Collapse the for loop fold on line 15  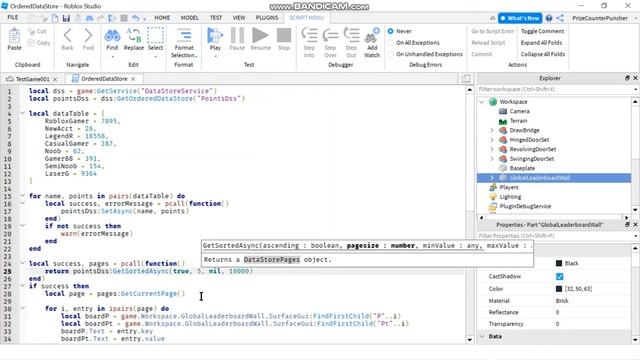[x=22, y=196]
